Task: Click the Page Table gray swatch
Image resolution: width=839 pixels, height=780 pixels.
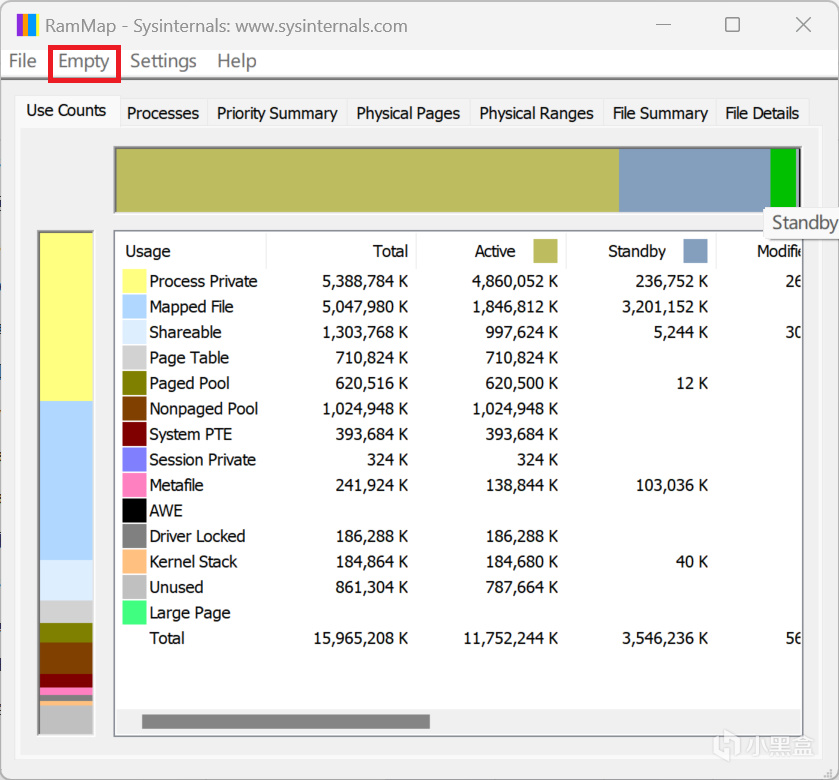Action: tap(134, 357)
